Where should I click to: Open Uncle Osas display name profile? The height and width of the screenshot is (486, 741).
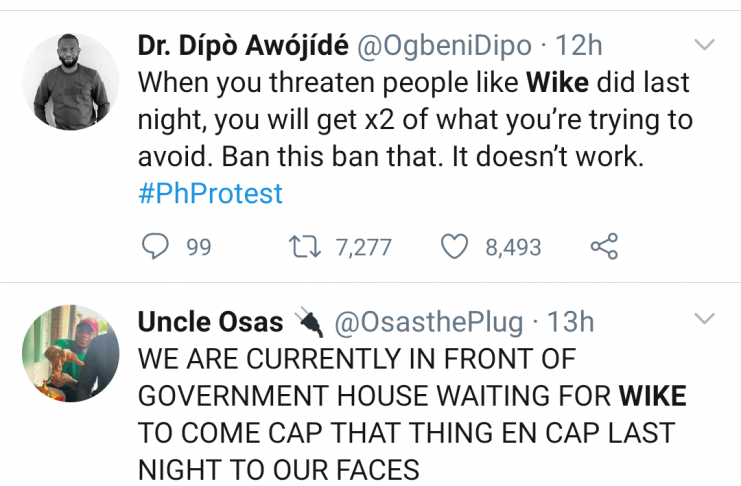pyautogui.click(x=209, y=322)
